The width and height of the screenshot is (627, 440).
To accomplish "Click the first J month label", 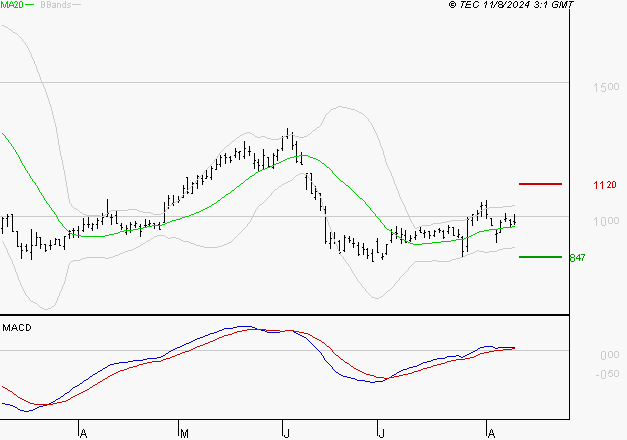I will click(x=286, y=434).
